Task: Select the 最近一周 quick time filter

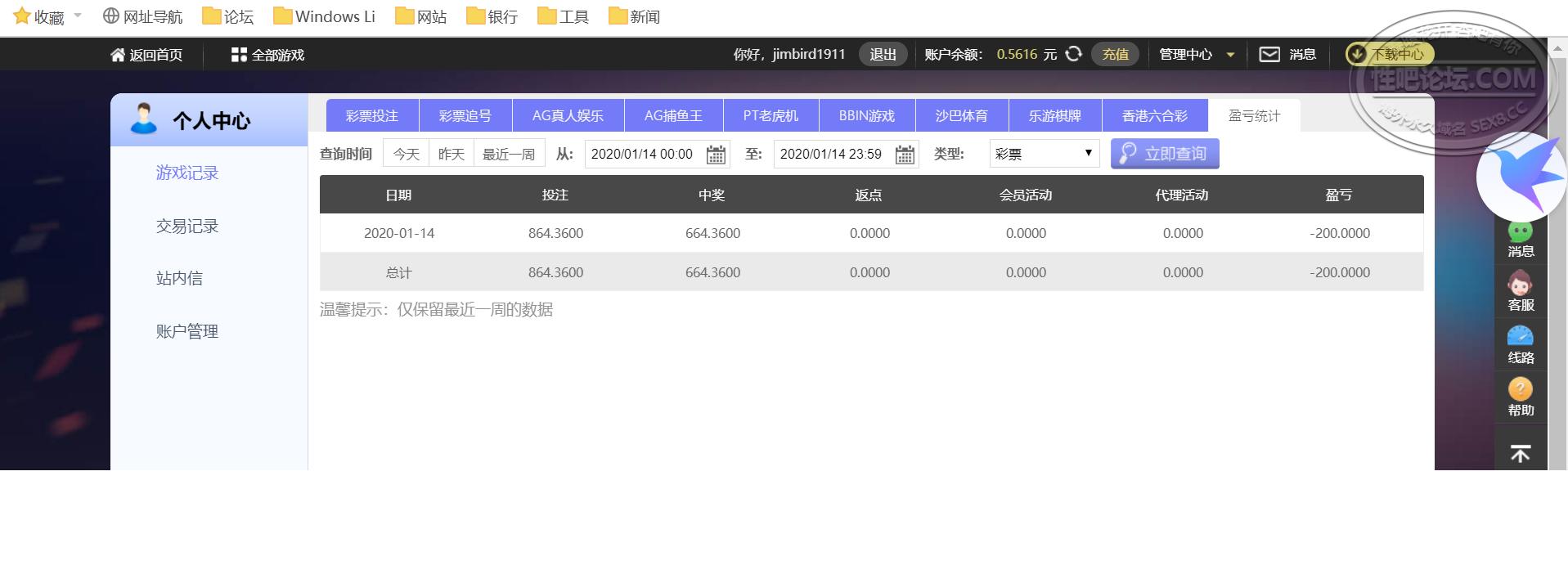Action: click(509, 154)
